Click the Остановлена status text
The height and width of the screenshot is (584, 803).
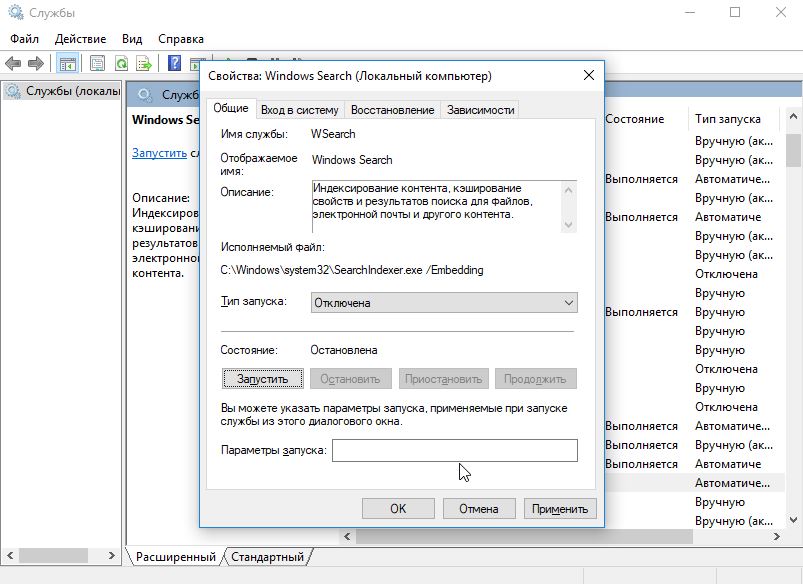click(344, 350)
